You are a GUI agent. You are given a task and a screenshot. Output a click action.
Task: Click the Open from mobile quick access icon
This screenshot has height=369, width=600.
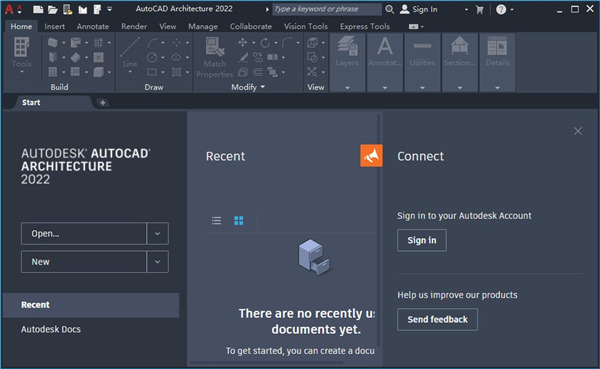[x=68, y=9]
